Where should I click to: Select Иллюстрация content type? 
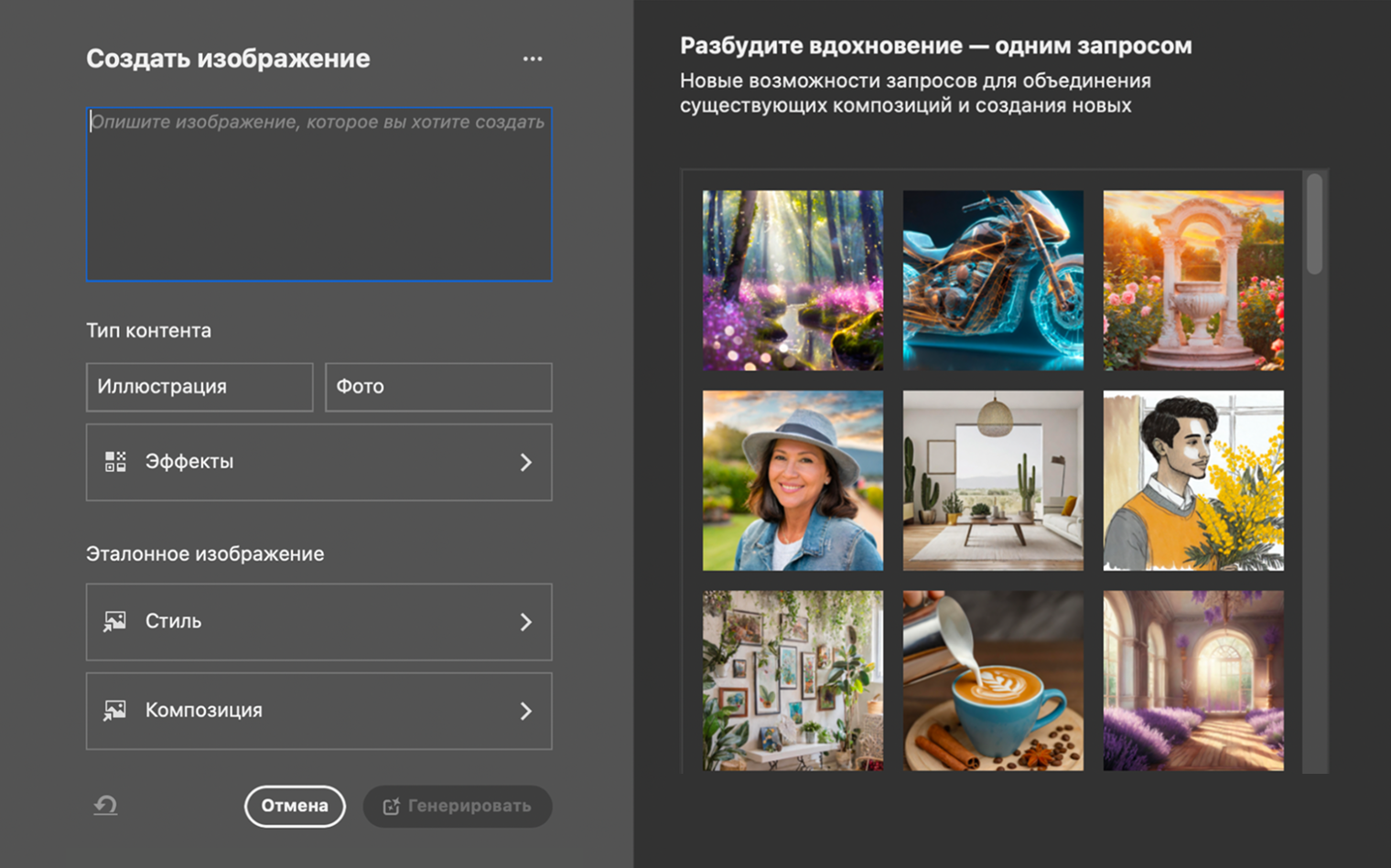[x=199, y=387]
